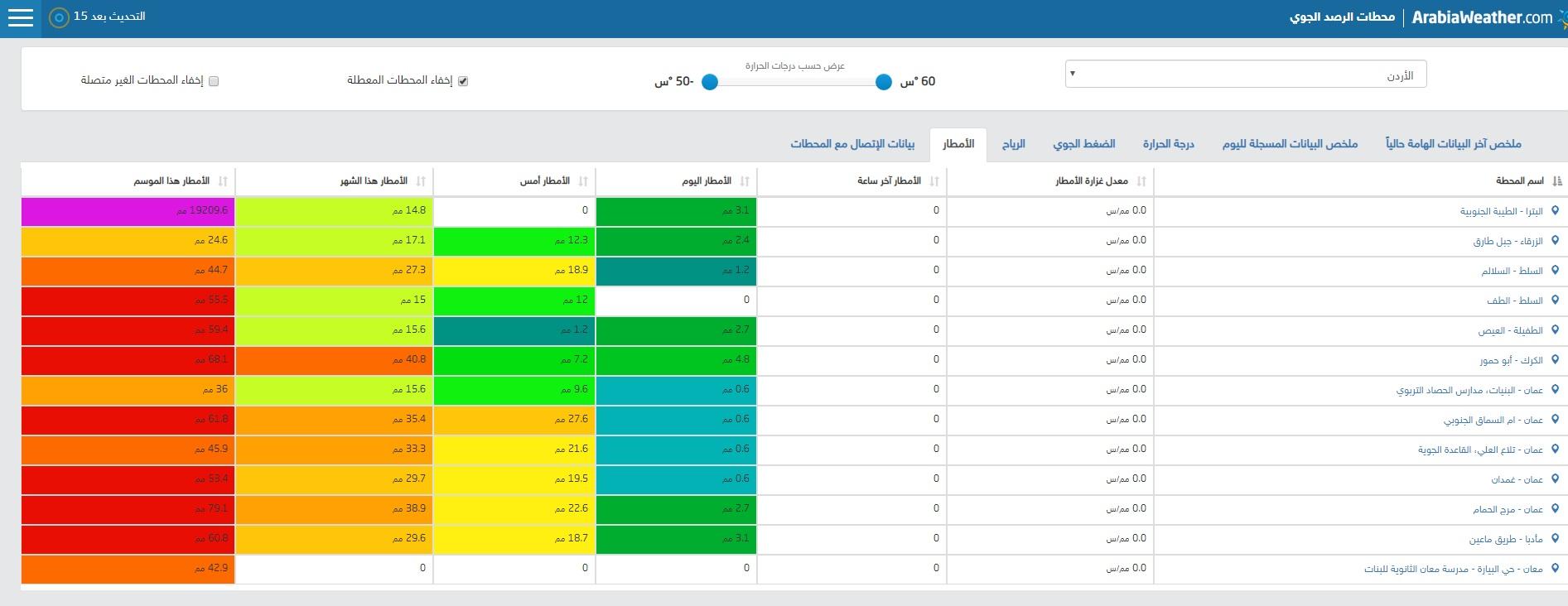
Task: Select the الأمطار tab
Action: tap(958, 144)
